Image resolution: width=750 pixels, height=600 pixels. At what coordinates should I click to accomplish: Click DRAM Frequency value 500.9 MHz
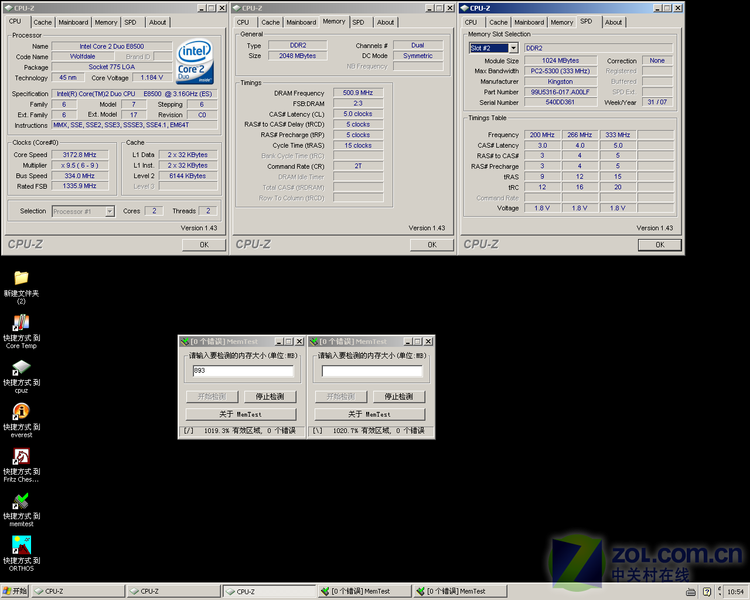coord(358,93)
